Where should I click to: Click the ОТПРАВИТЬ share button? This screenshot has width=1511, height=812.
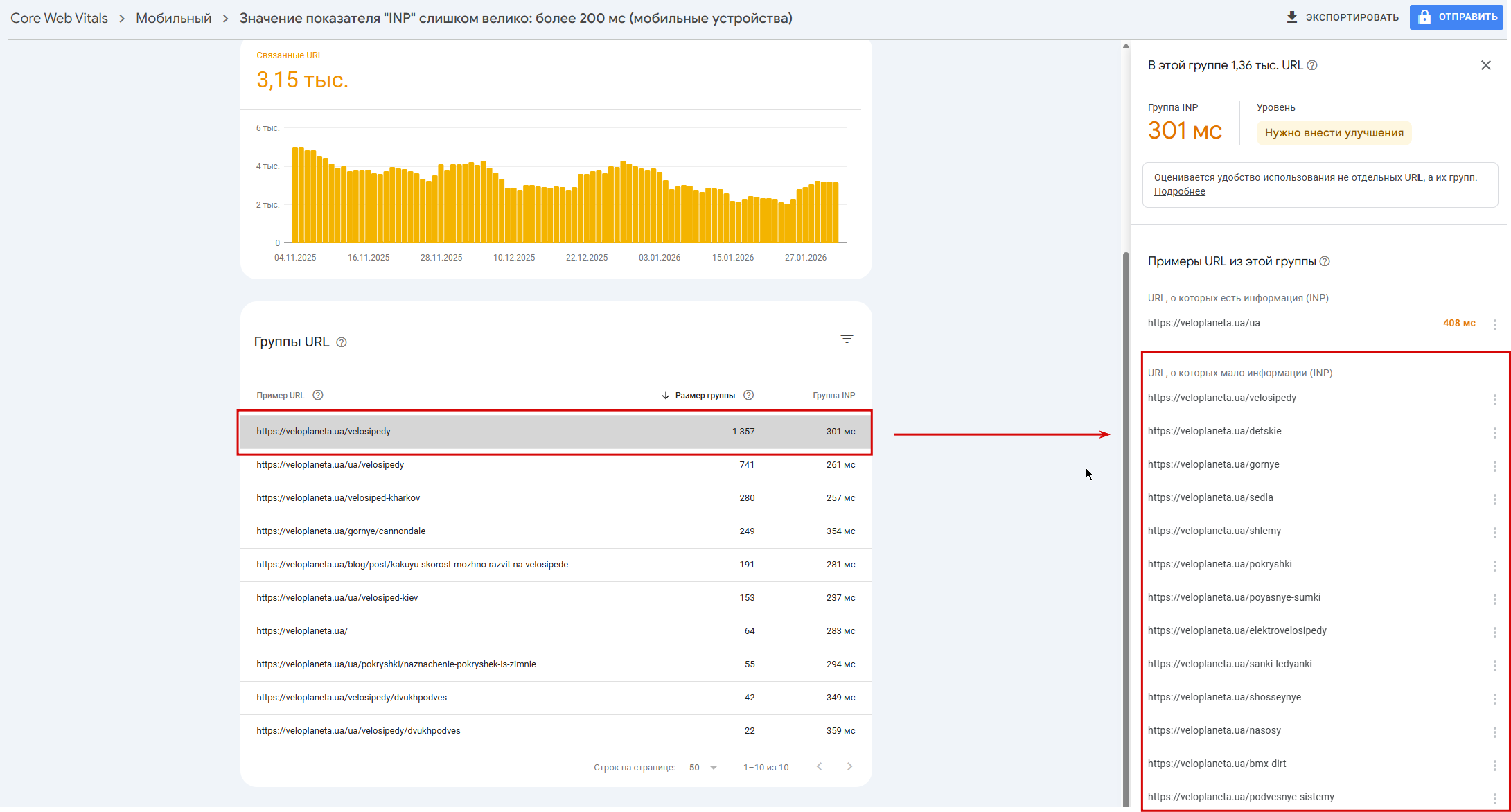click(x=1456, y=17)
